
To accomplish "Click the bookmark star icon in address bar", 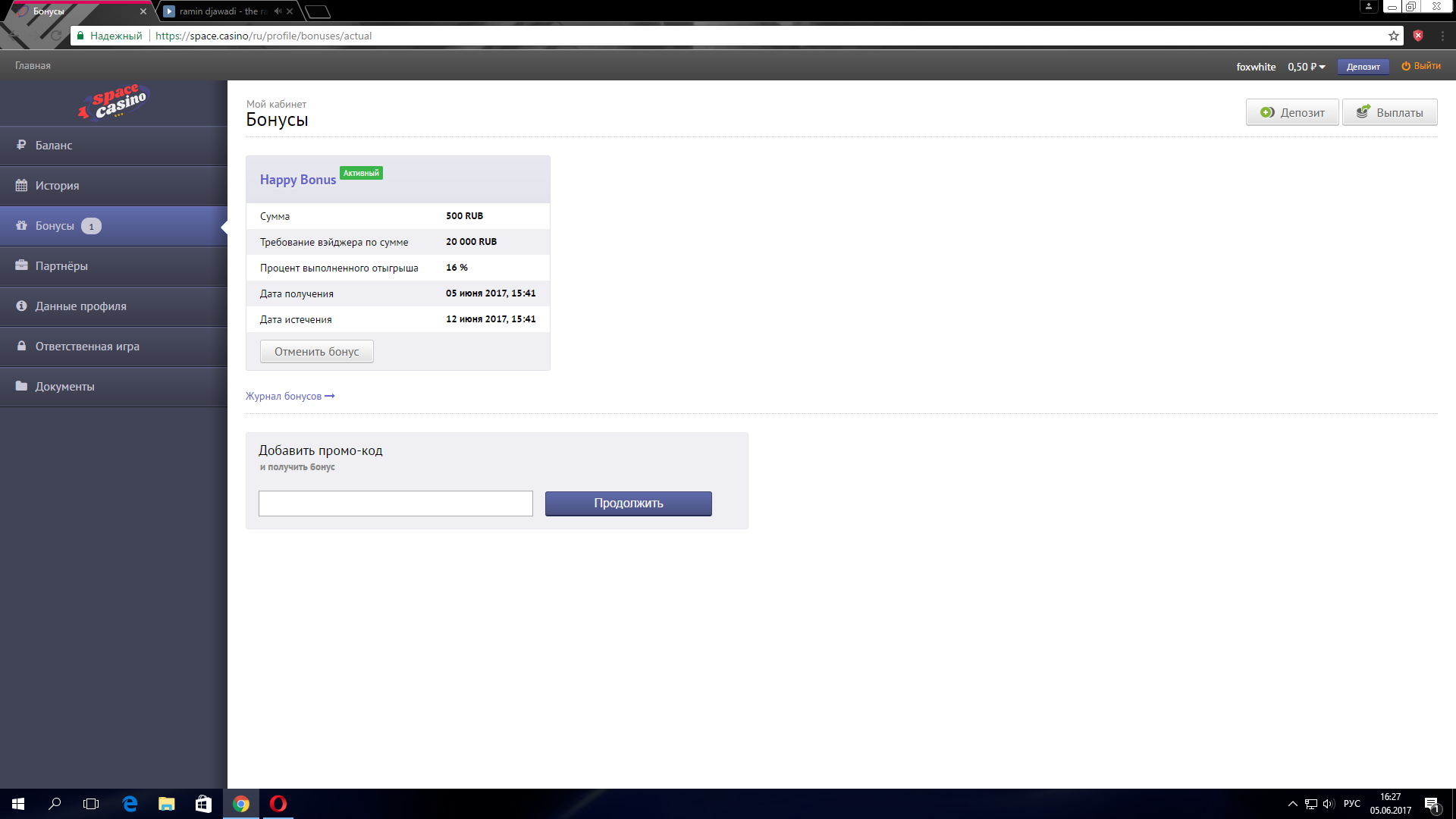I will point(1394,36).
